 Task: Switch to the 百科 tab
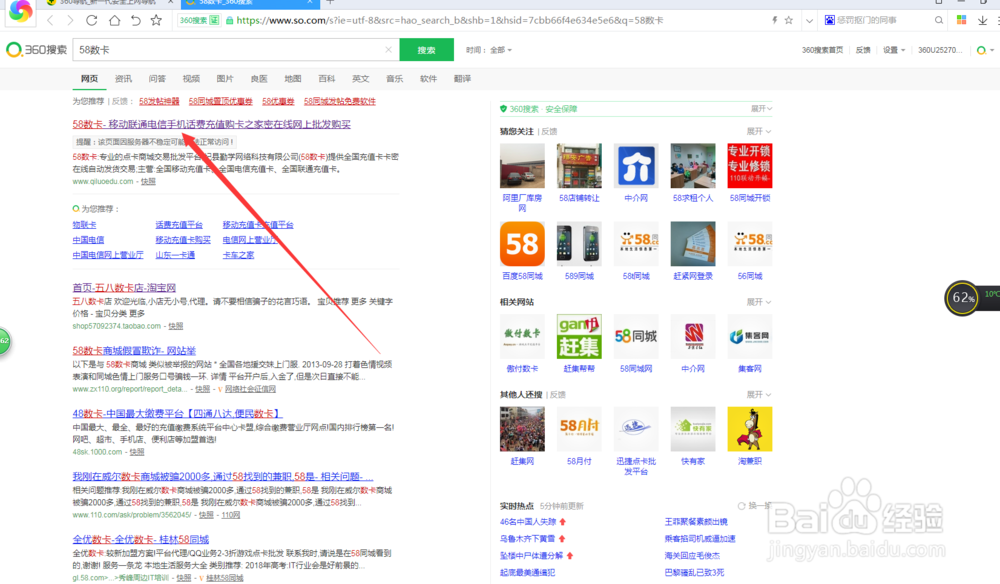coord(327,78)
